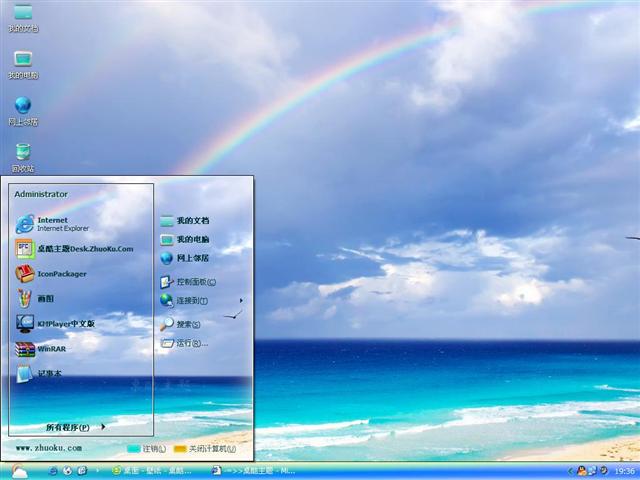Screen dimensions: 640x480
Task: Click network tray icon
Action: click(592, 471)
